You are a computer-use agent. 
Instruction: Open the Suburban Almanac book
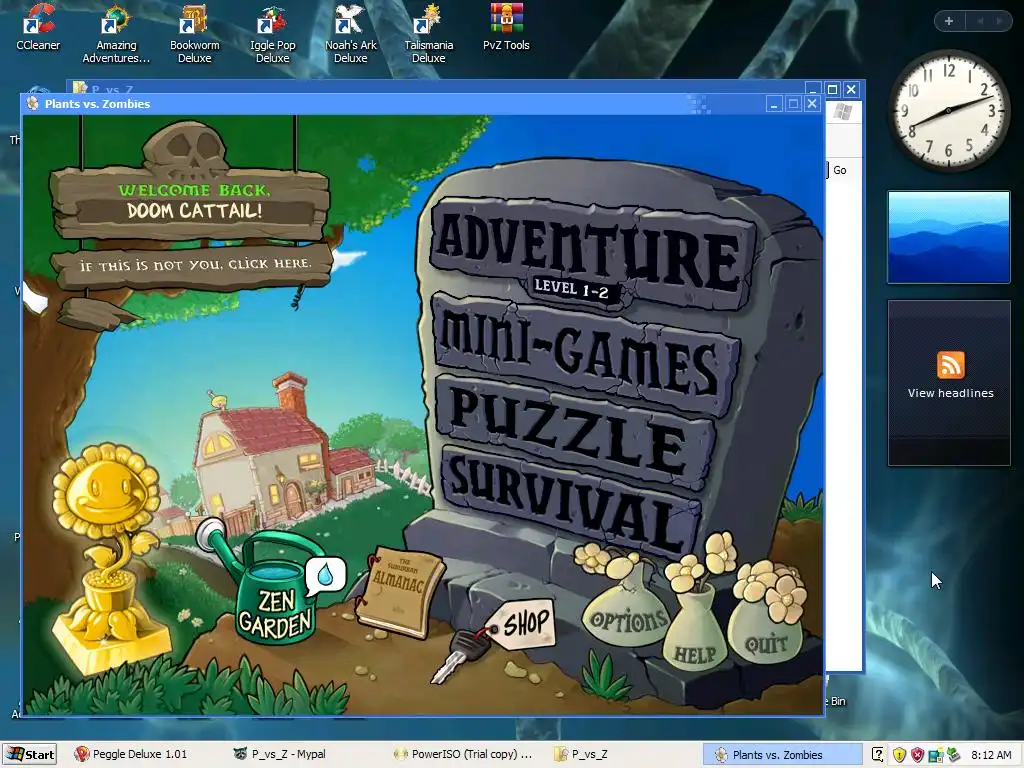398,592
